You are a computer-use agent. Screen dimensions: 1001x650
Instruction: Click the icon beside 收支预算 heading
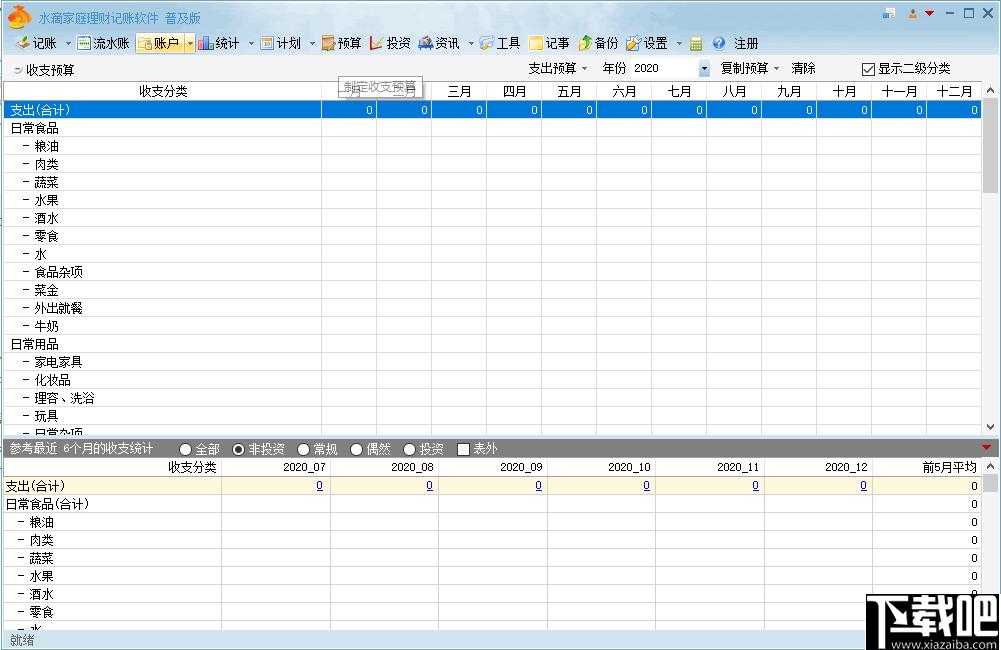coord(17,70)
